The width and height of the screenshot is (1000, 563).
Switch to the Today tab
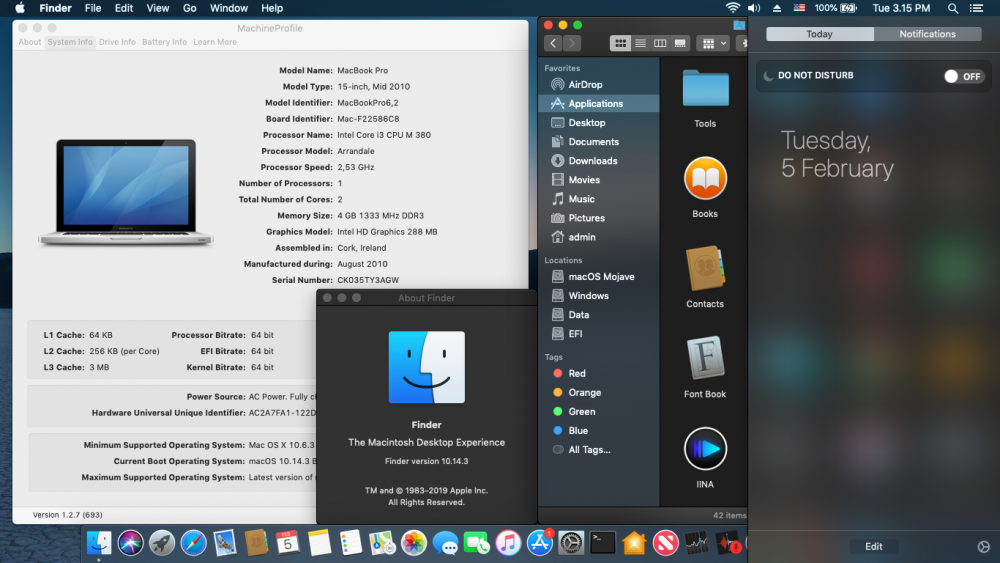(x=820, y=34)
